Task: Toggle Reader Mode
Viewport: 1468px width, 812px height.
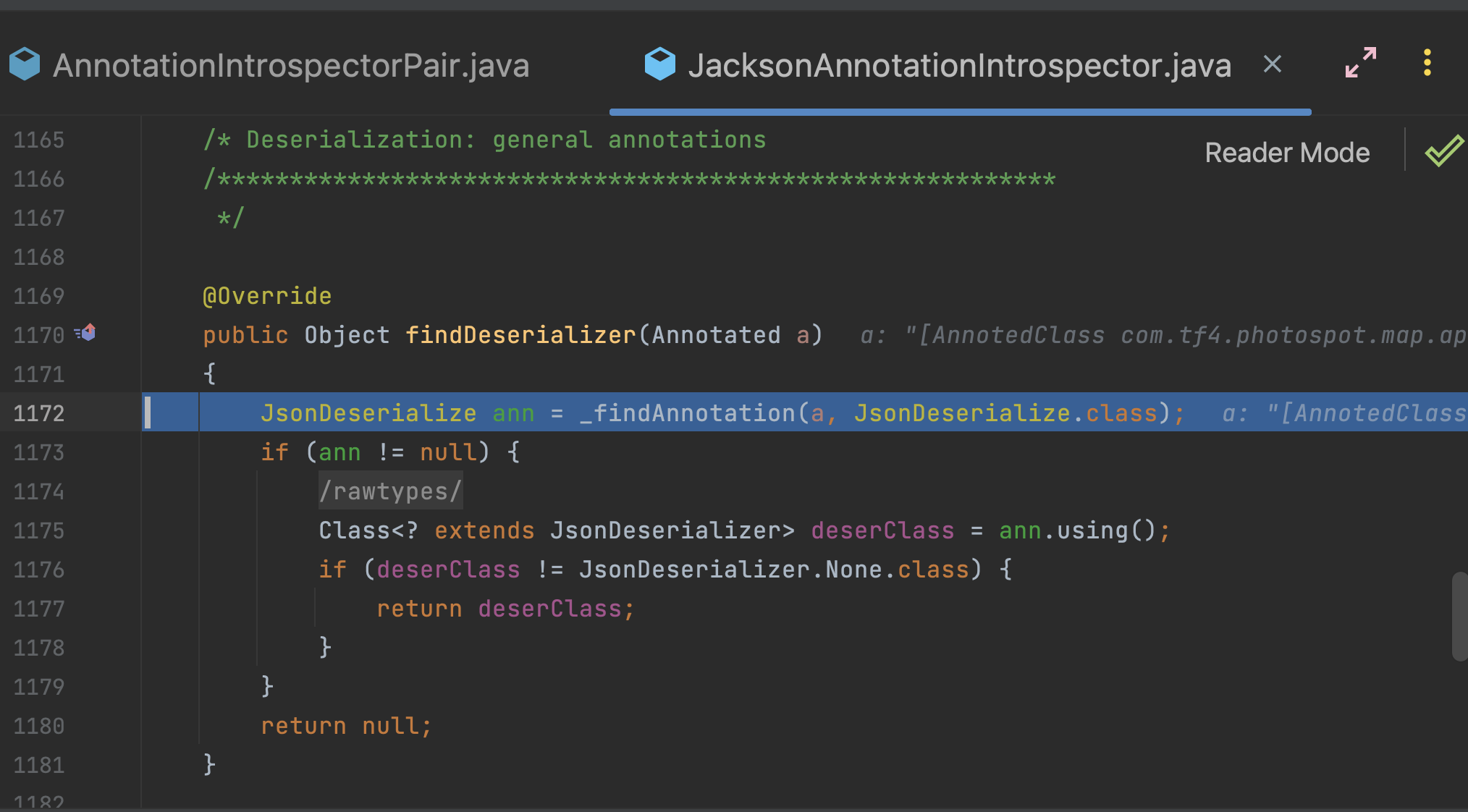Action: [1286, 153]
